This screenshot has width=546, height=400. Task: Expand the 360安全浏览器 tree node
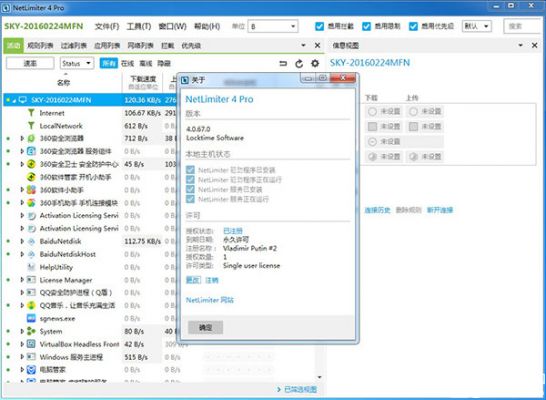point(22,138)
